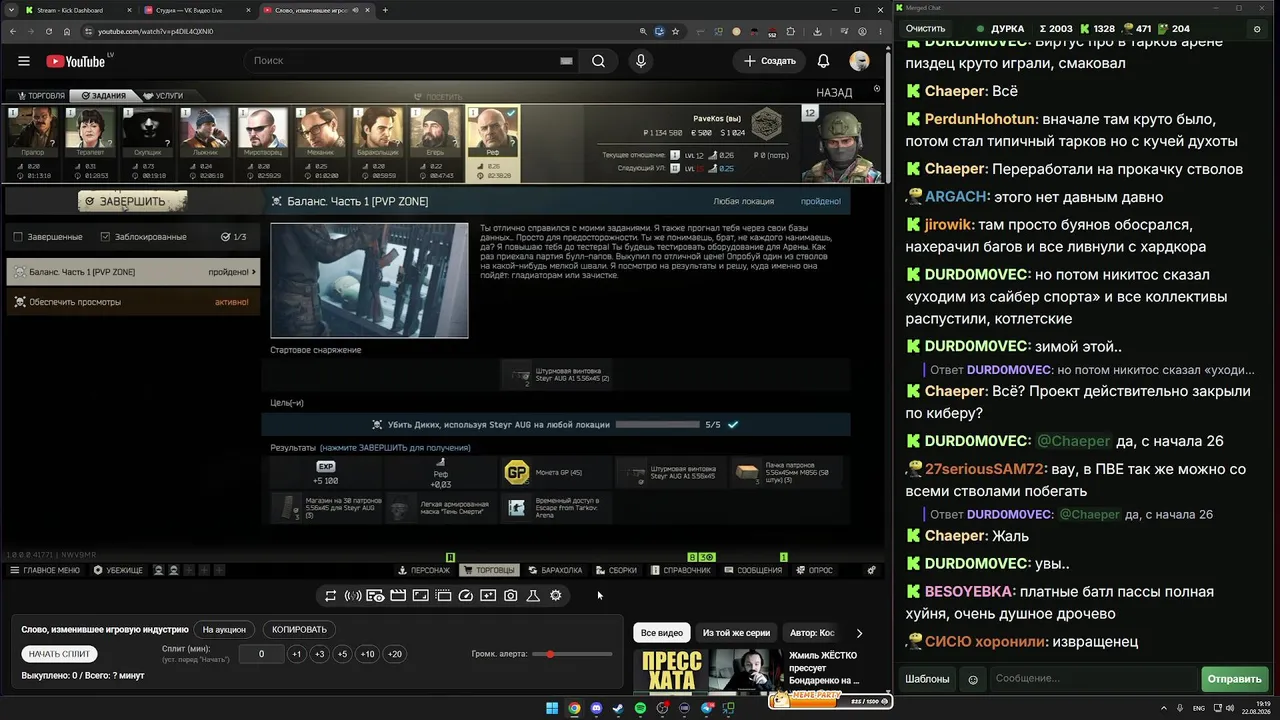Click the flask toolbar icon
The width and height of the screenshot is (1280, 720).
533,596
